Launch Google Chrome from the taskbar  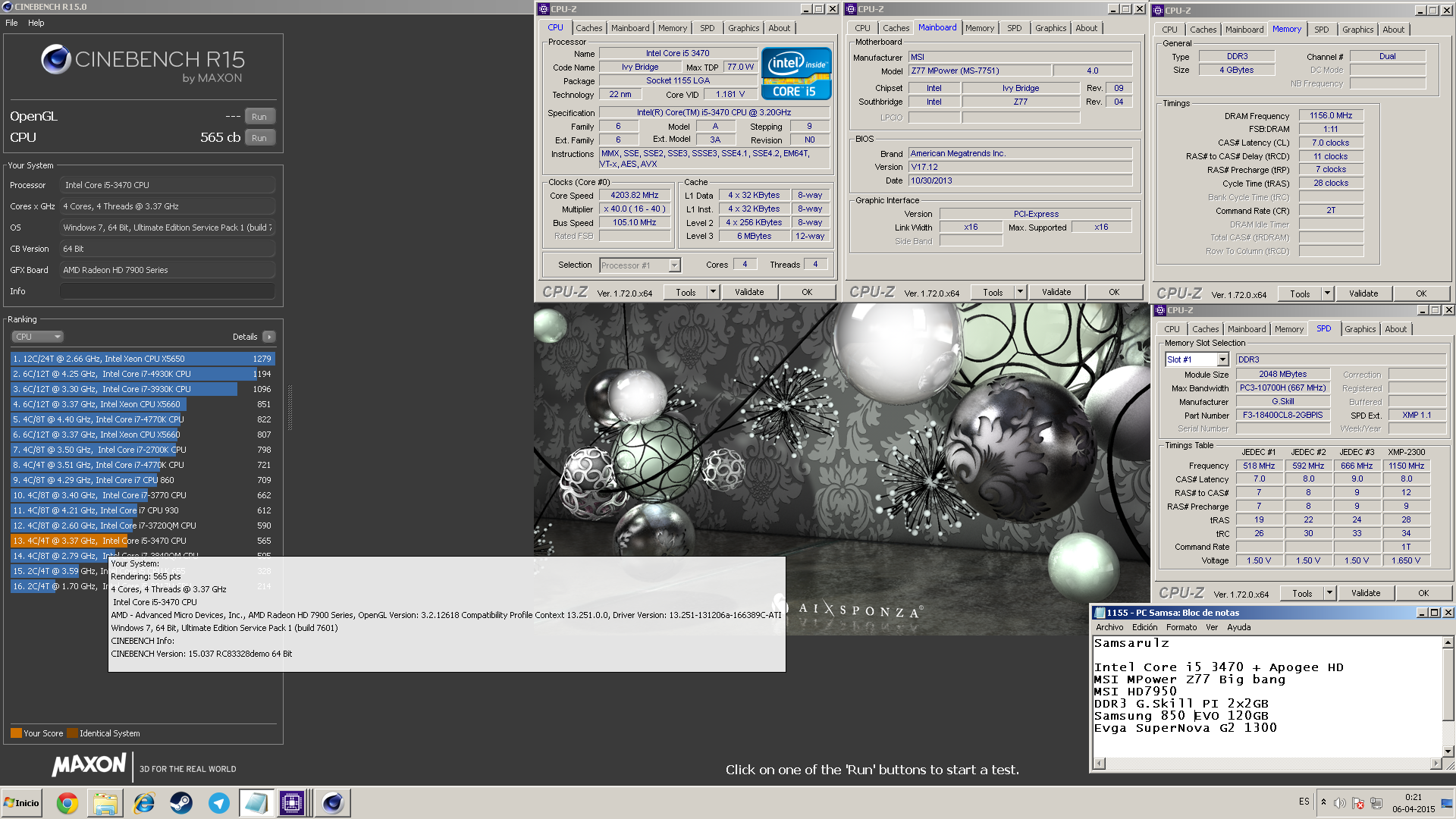tap(67, 803)
